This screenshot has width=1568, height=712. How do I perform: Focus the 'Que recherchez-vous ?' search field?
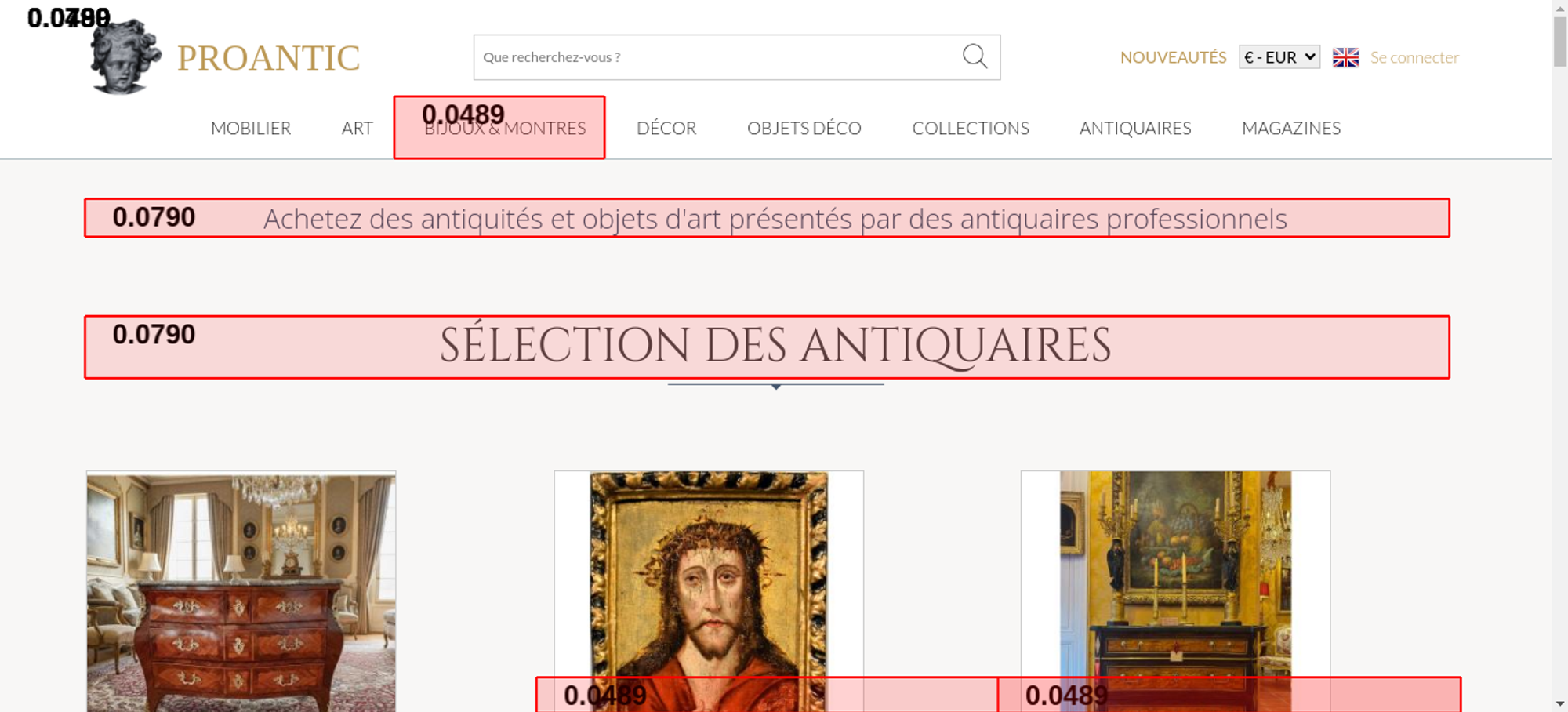713,57
